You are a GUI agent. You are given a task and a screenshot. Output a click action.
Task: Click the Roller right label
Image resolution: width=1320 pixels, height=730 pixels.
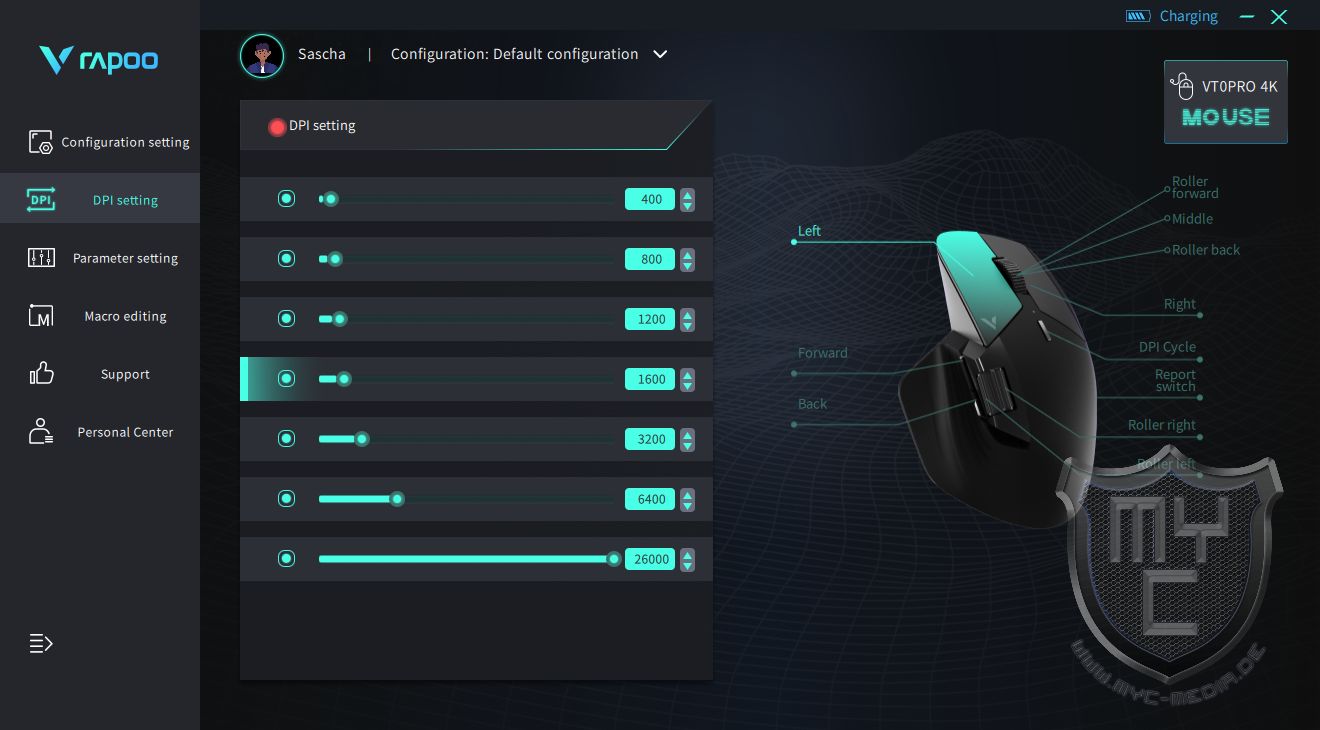tap(1162, 425)
